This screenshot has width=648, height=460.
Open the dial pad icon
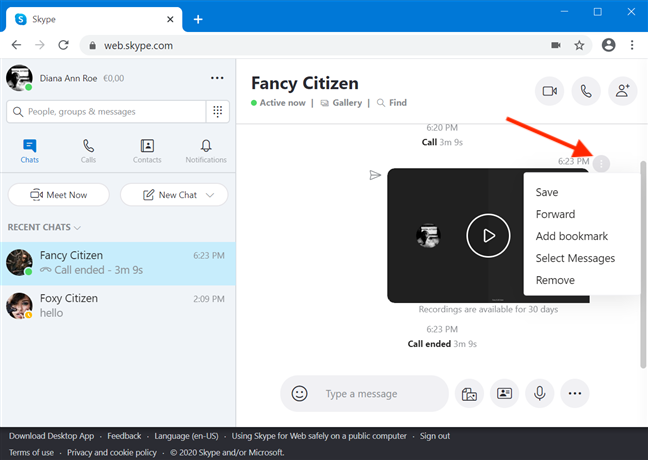coord(217,112)
